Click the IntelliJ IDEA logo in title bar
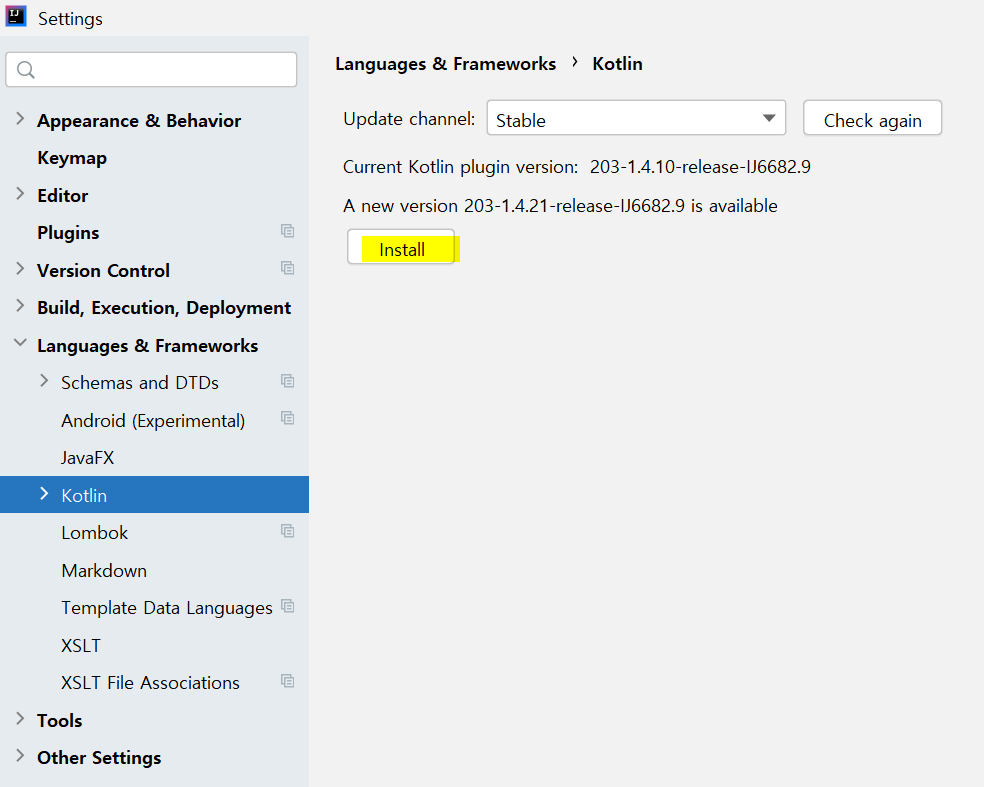The image size is (984, 787). coord(16,16)
